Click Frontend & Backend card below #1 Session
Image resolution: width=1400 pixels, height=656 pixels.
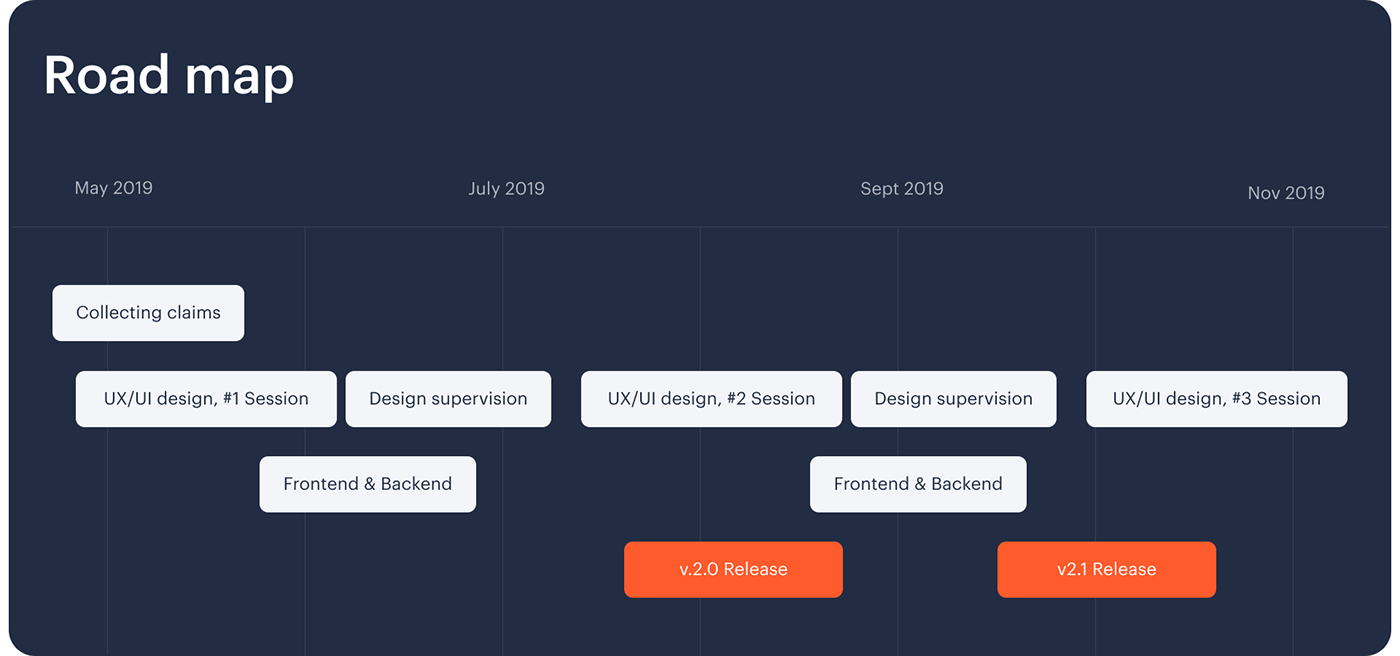367,484
